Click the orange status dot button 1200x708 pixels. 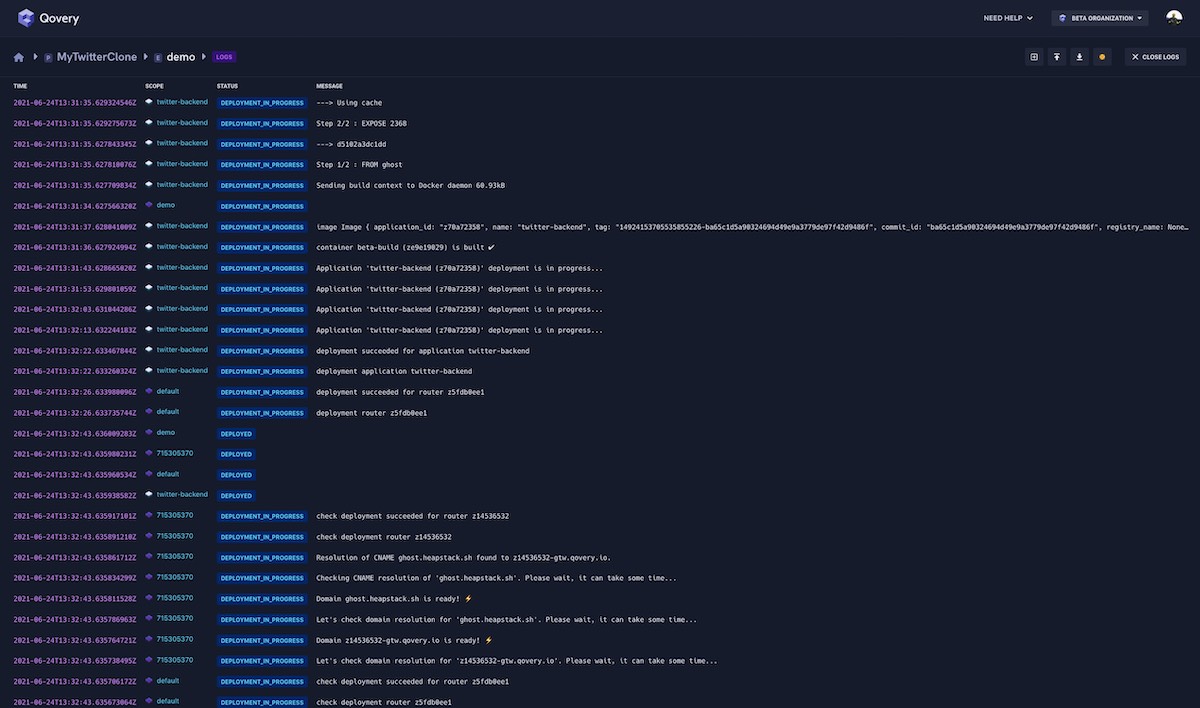(1102, 57)
